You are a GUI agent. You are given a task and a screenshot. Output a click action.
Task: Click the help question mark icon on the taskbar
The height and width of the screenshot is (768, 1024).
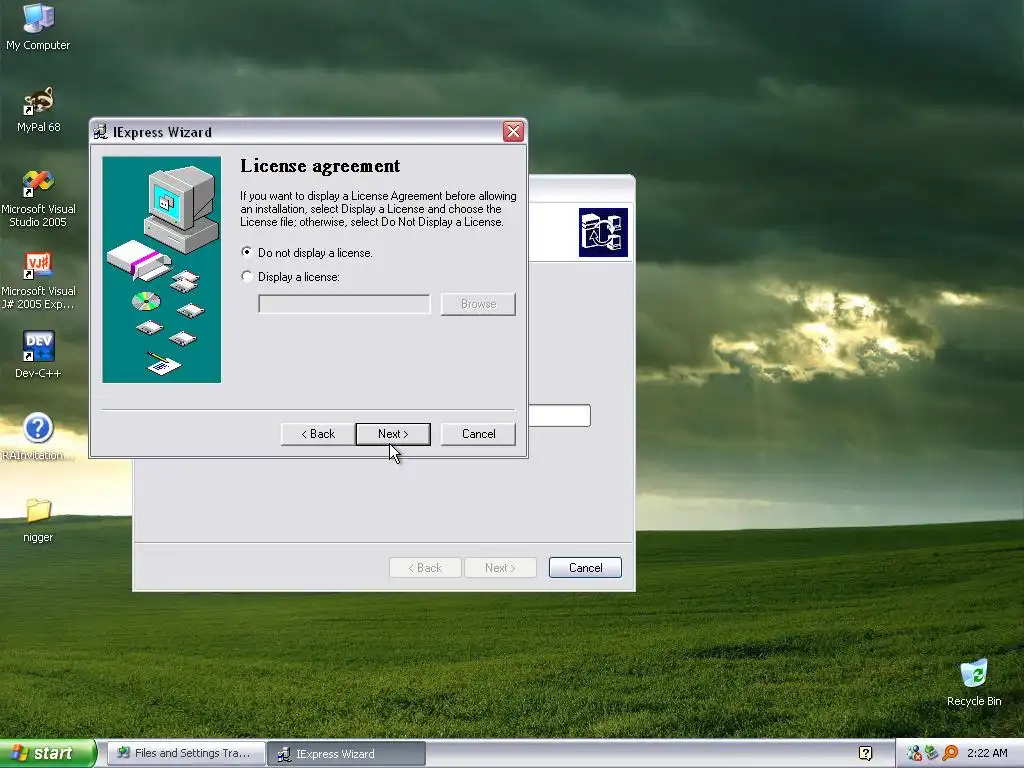(866, 753)
